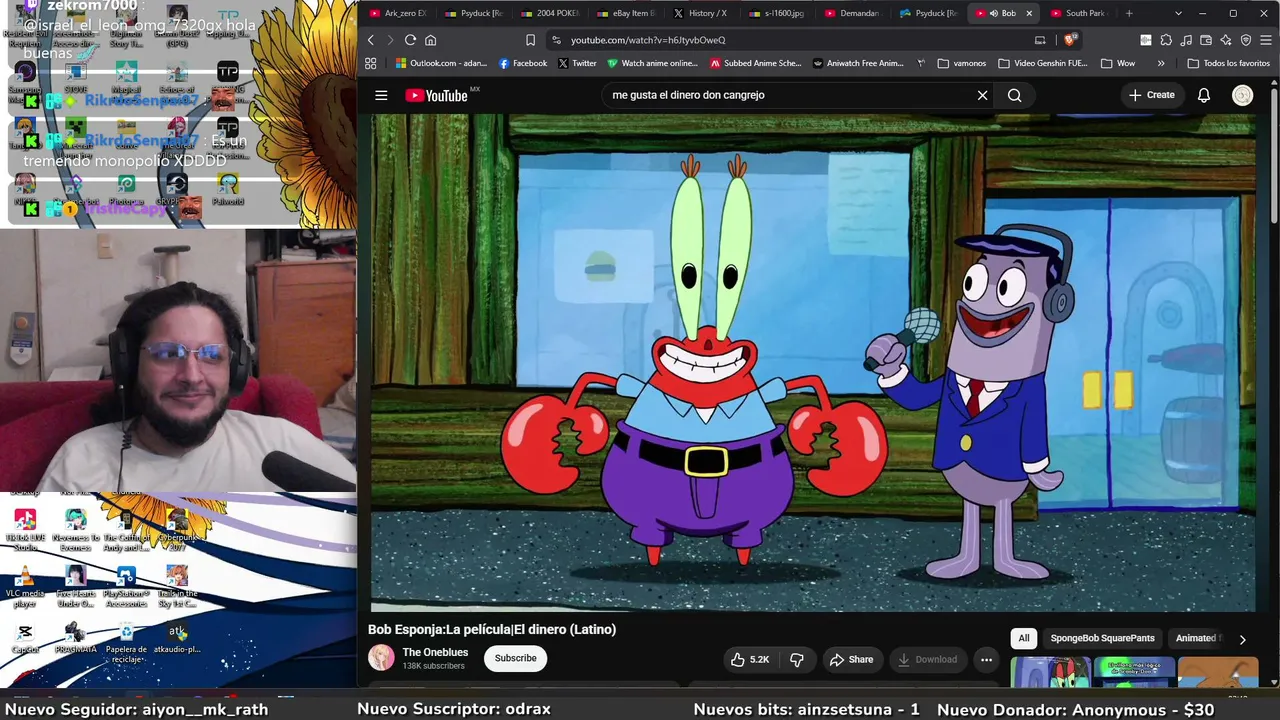Show hidden bookmarks with the chevron
The height and width of the screenshot is (720, 1280).
point(1161,63)
